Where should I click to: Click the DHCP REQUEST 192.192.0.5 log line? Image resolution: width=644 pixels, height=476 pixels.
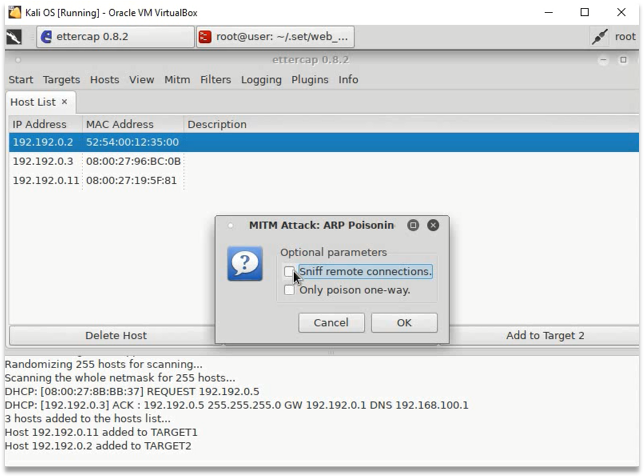[132, 391]
